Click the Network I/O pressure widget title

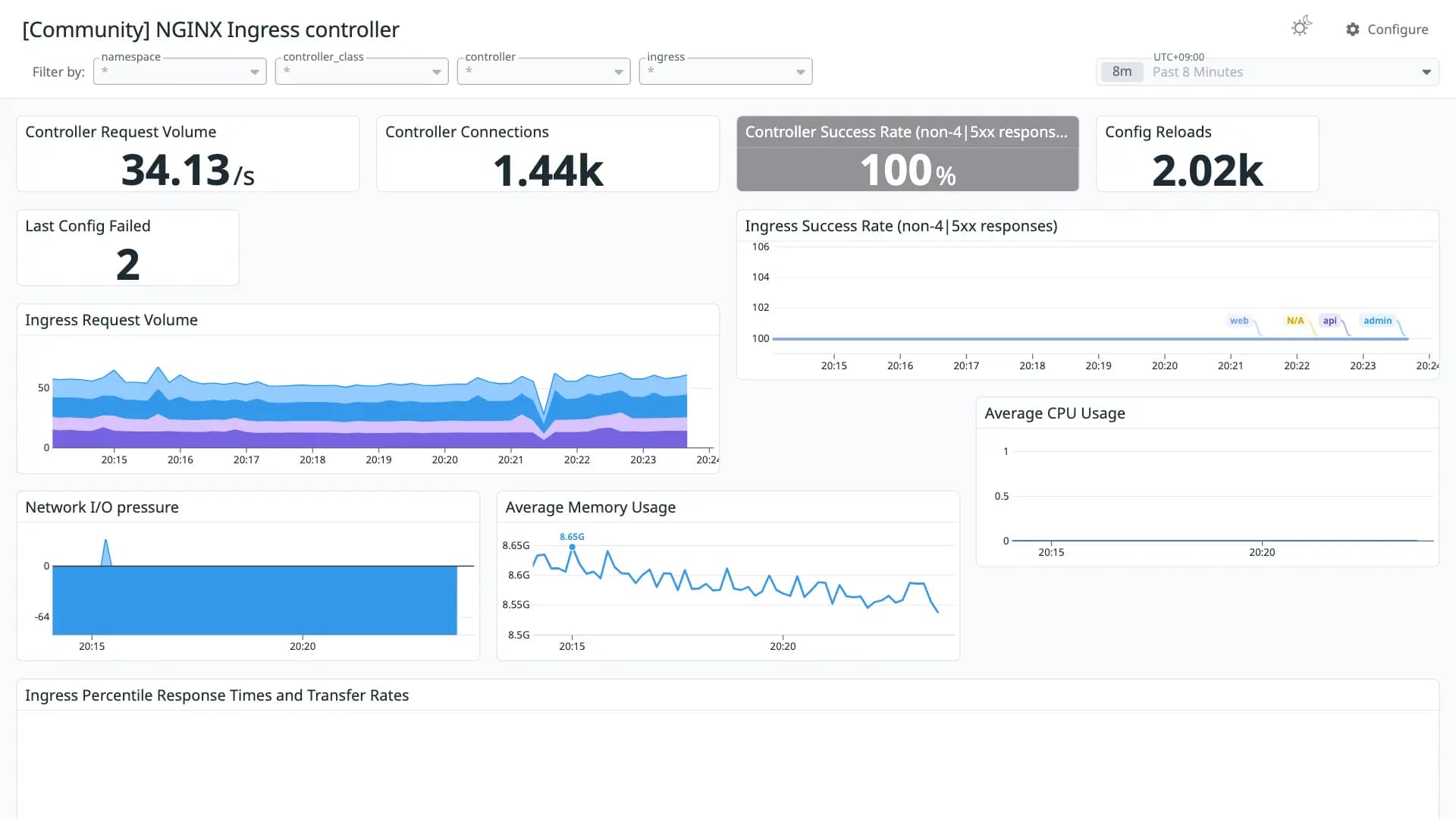pos(102,507)
